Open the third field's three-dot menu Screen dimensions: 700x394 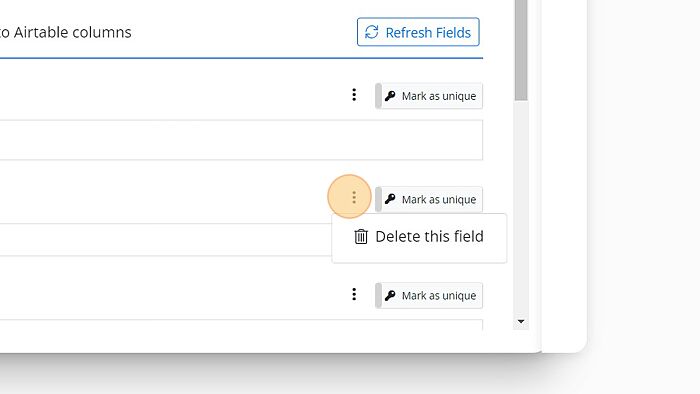(354, 294)
